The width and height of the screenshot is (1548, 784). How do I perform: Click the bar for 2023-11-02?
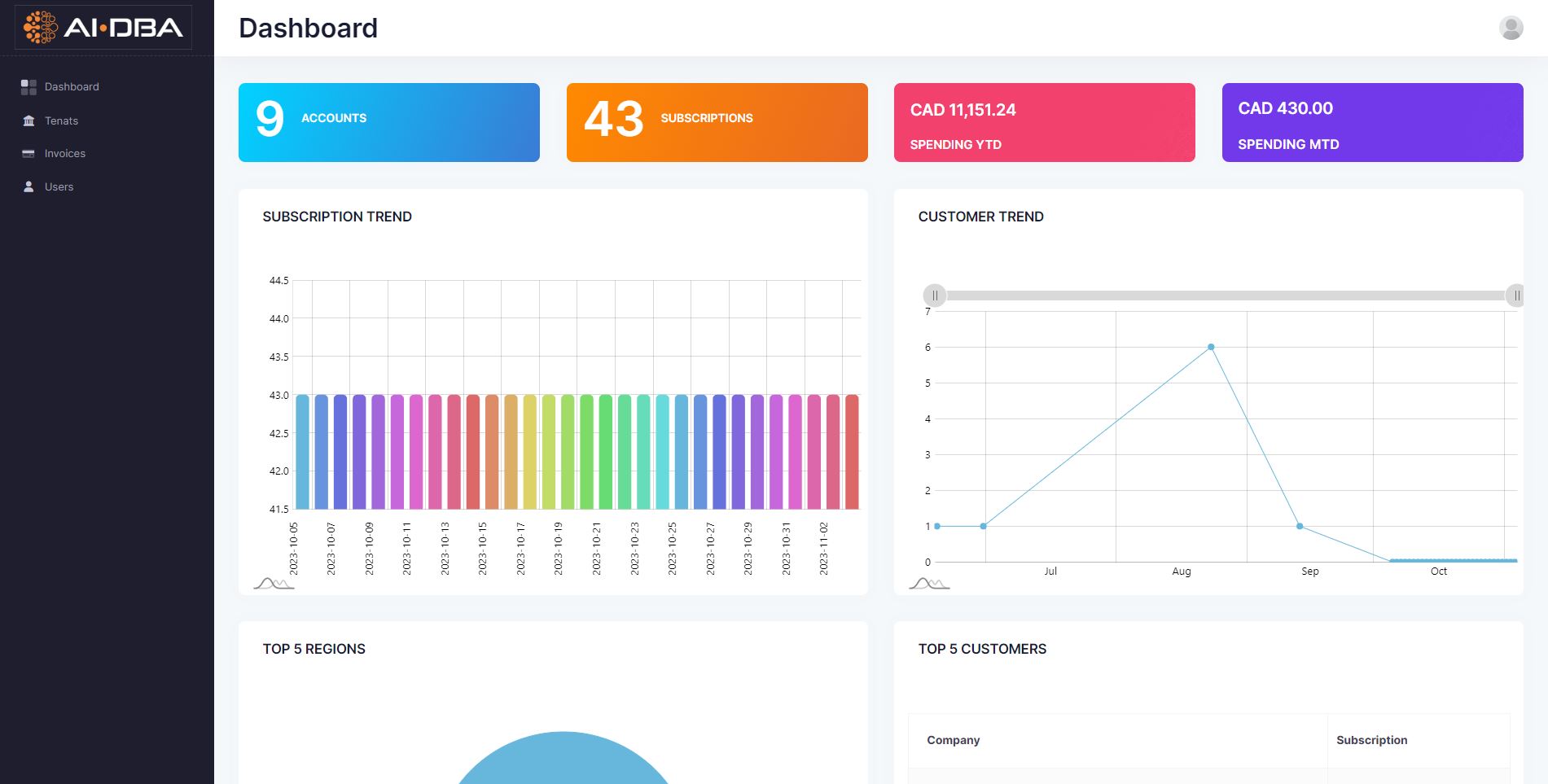pos(833,452)
